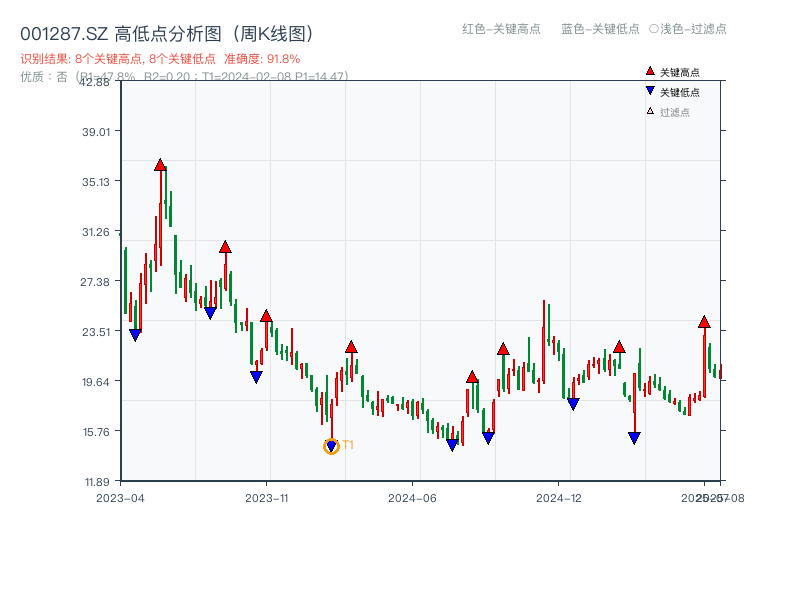Click the rightmost red key-high triangle
Image resolution: width=800 pixels, height=600 pixels.
(x=704, y=322)
